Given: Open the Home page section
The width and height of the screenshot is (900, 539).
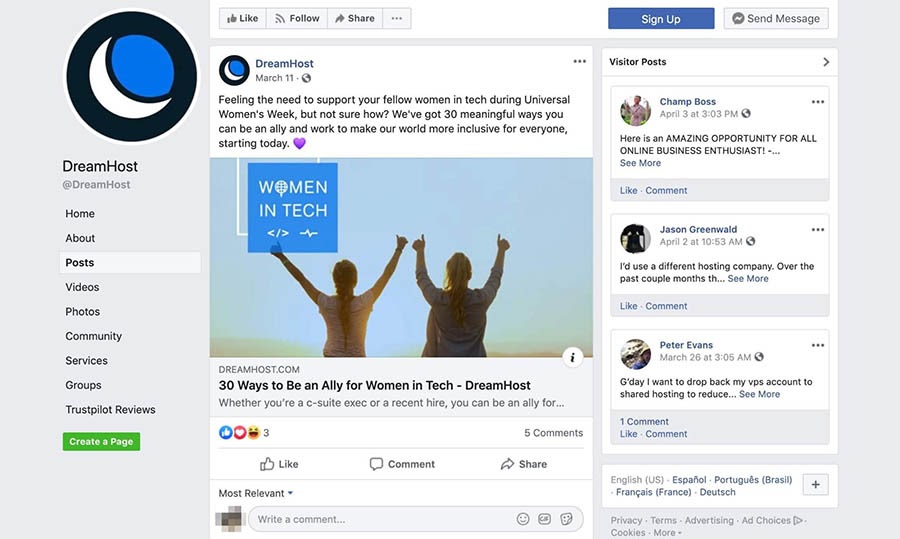Looking at the screenshot, I should coord(80,214).
